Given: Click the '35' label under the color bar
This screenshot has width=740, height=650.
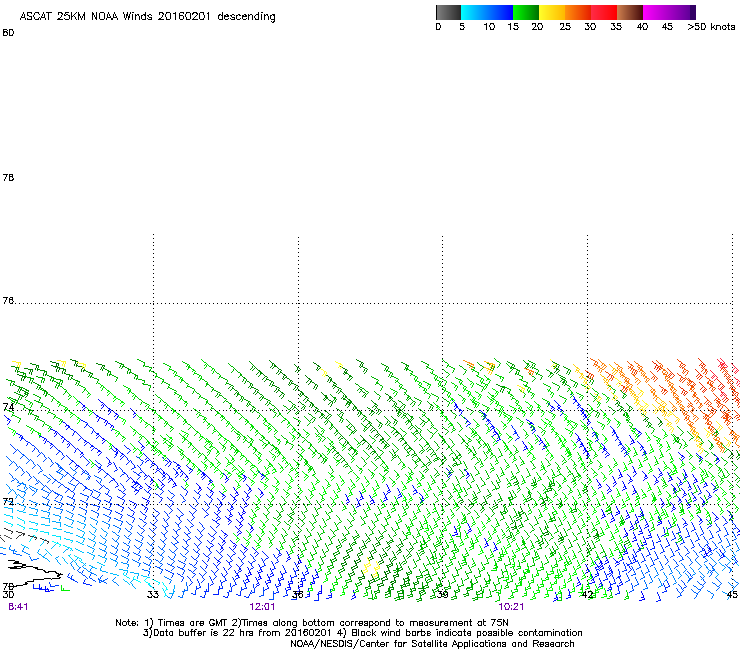Looking at the screenshot, I should tap(616, 27).
